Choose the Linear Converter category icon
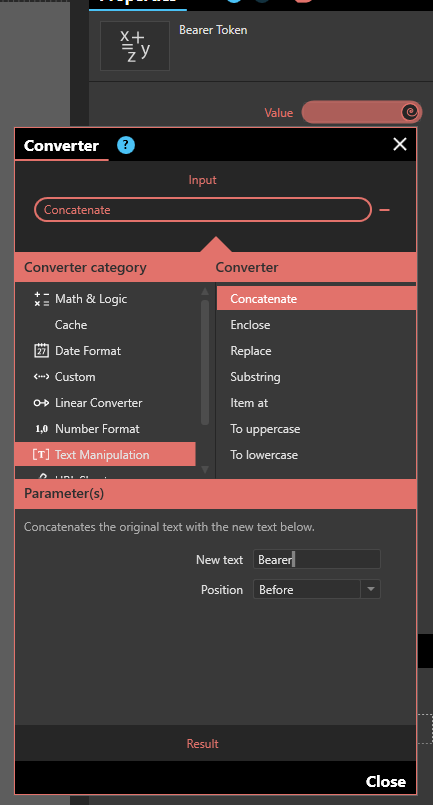 tap(41, 402)
